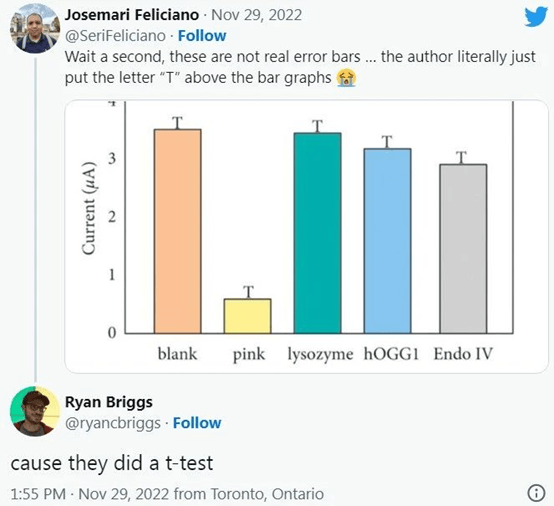Click the yellow pink bar

247,316
